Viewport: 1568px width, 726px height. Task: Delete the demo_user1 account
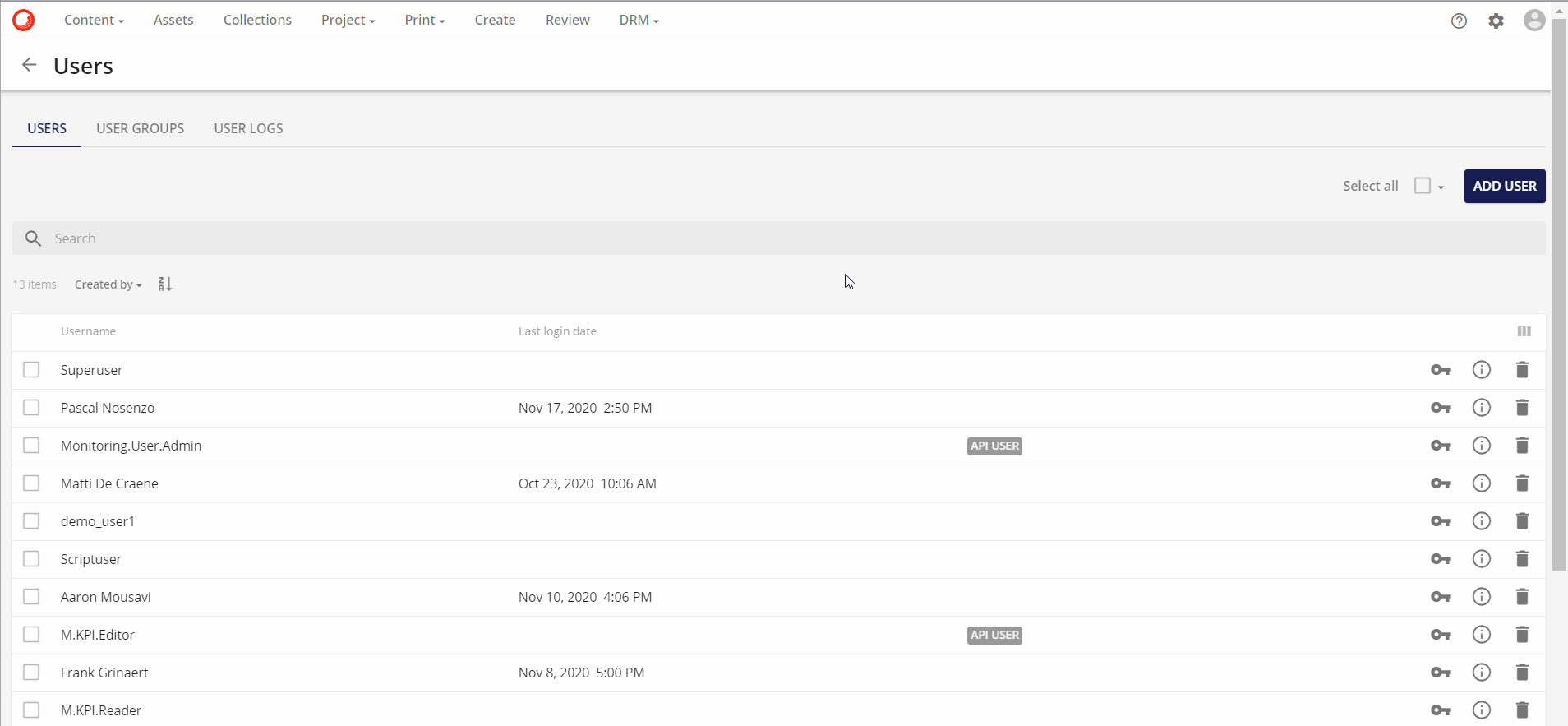tap(1522, 521)
